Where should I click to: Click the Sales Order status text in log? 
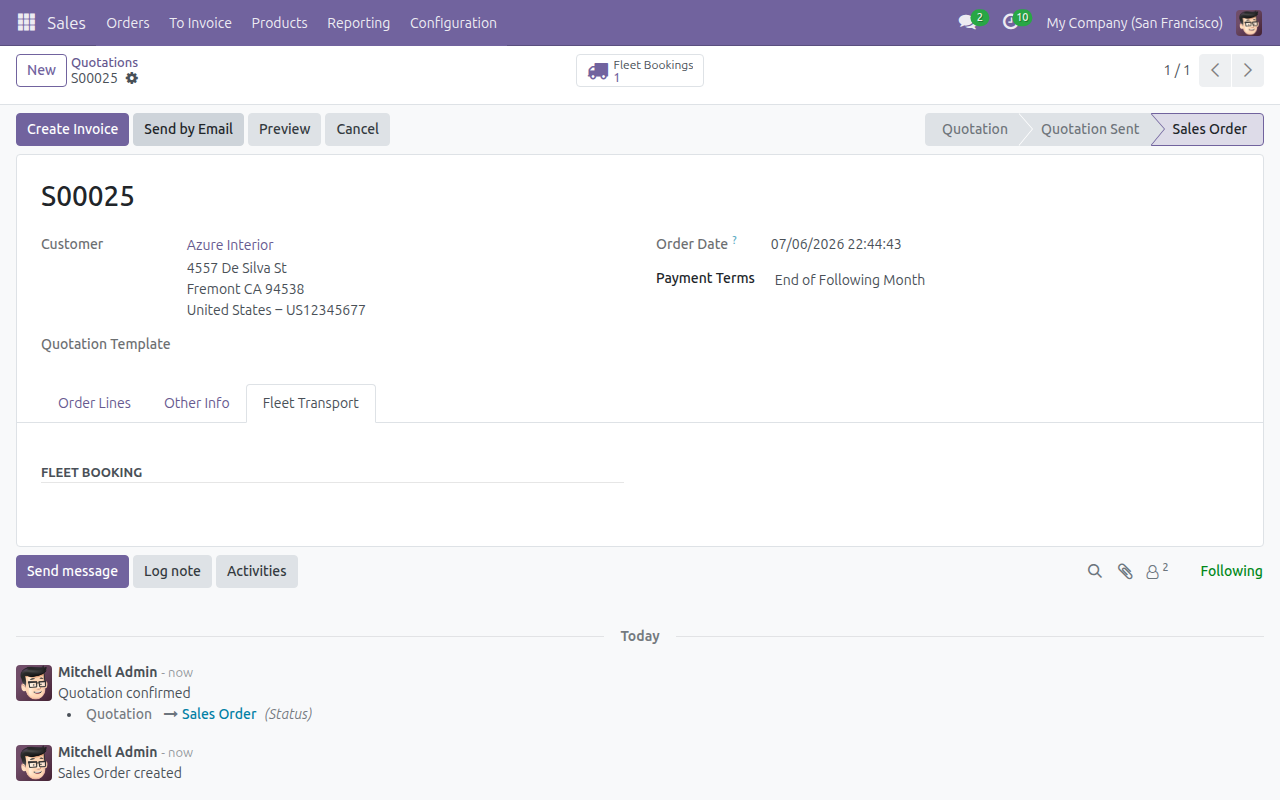pos(219,714)
